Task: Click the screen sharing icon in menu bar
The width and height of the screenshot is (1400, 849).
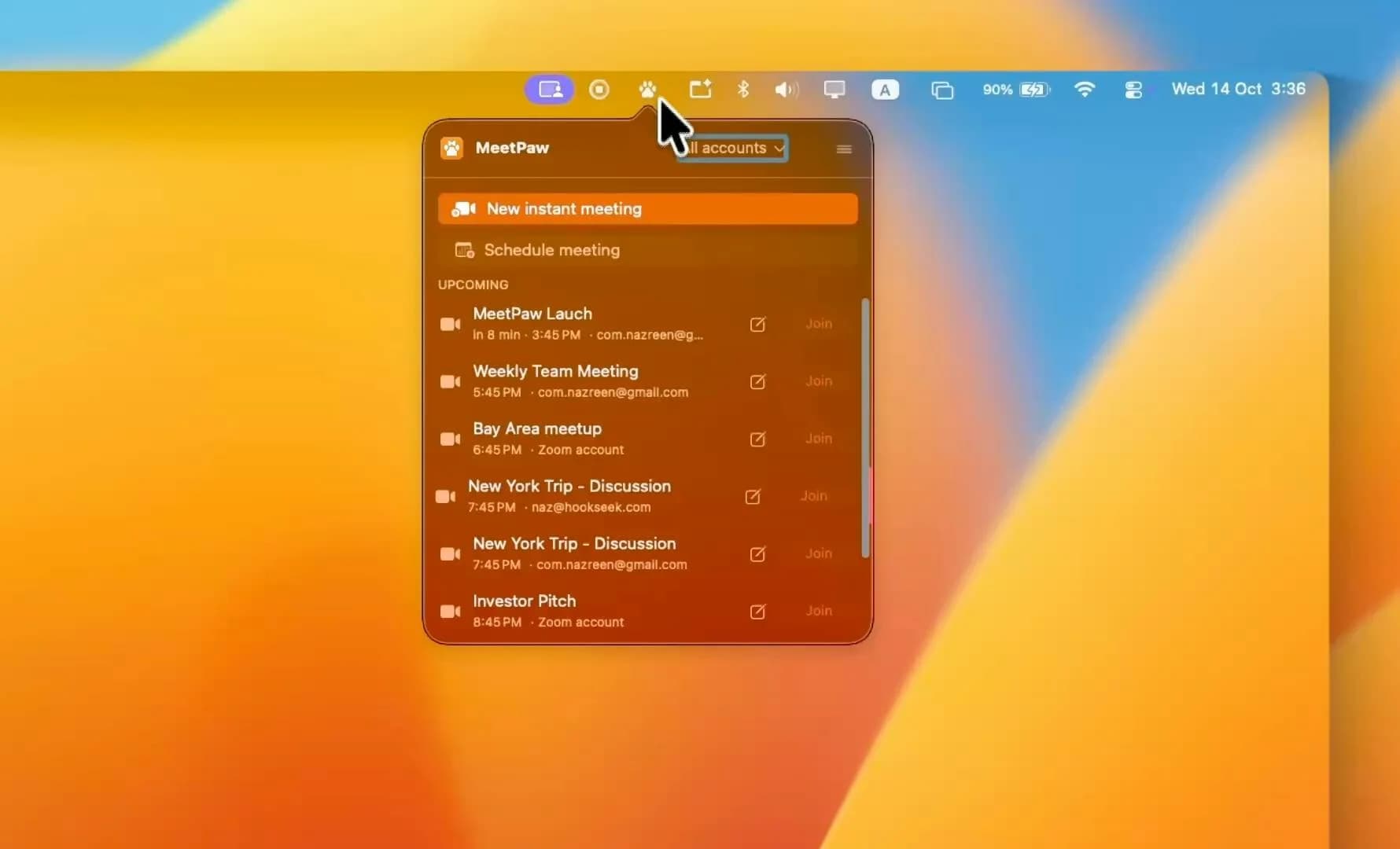Action: [550, 90]
